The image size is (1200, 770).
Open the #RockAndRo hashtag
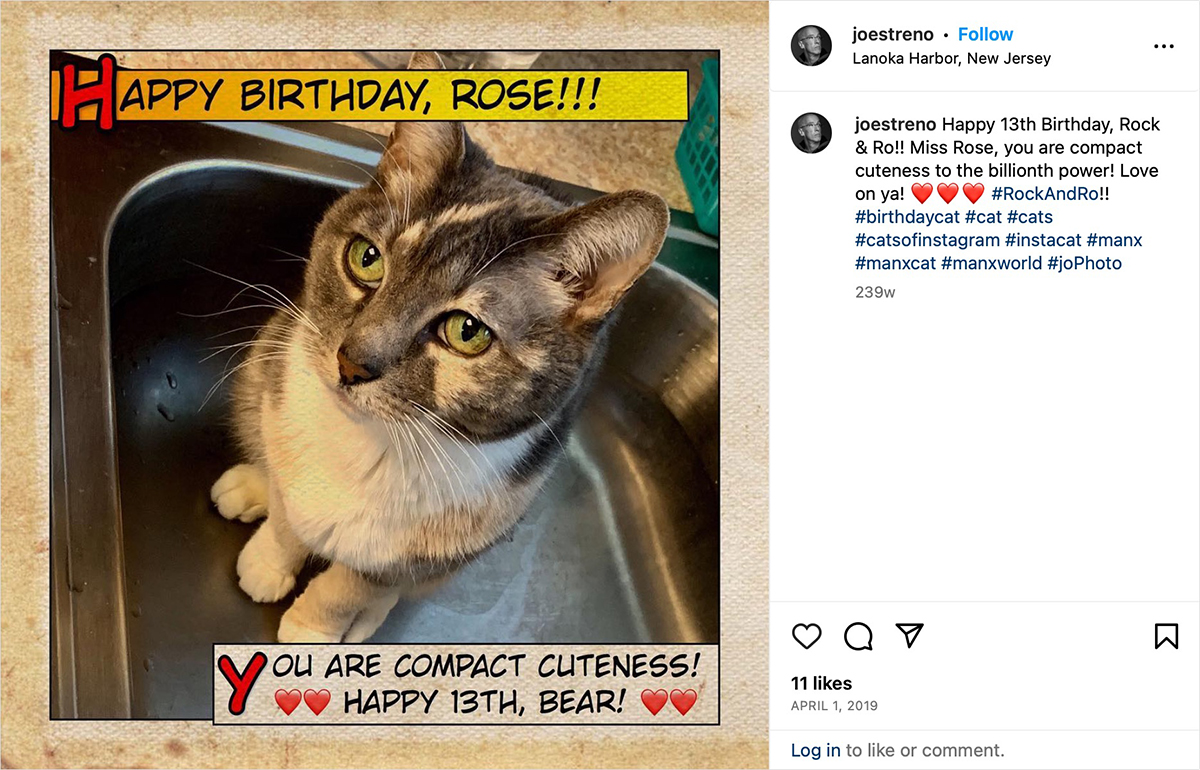click(x=1044, y=194)
